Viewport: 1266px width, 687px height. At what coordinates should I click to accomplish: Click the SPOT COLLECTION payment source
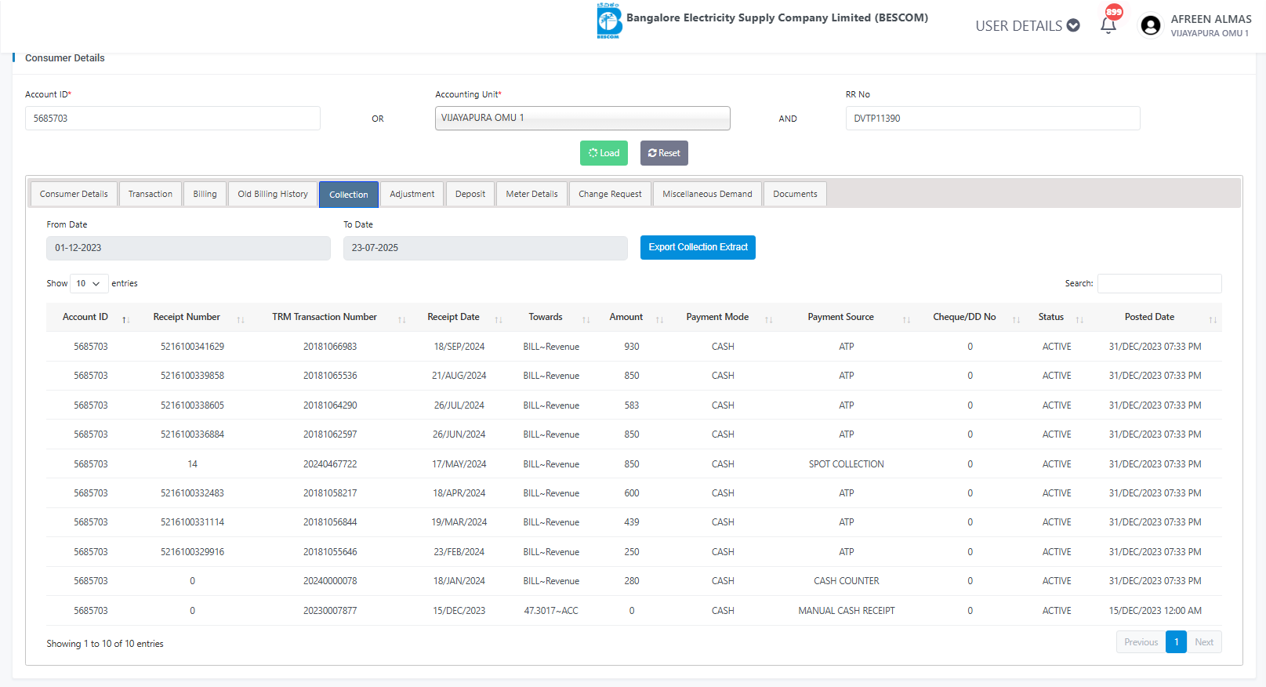[846, 464]
